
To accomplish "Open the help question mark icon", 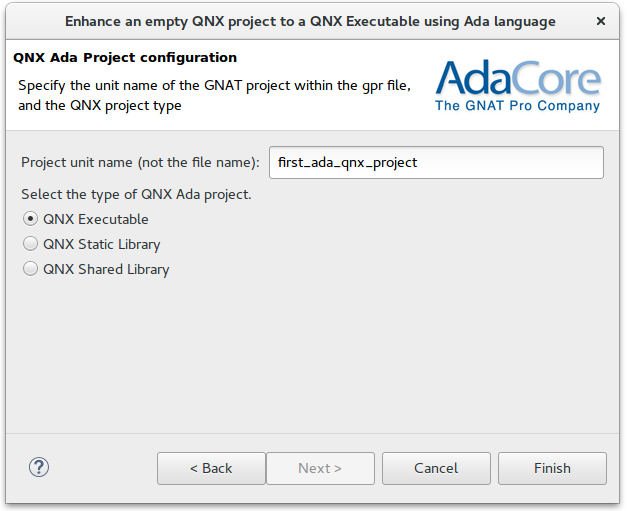I will click(x=39, y=467).
